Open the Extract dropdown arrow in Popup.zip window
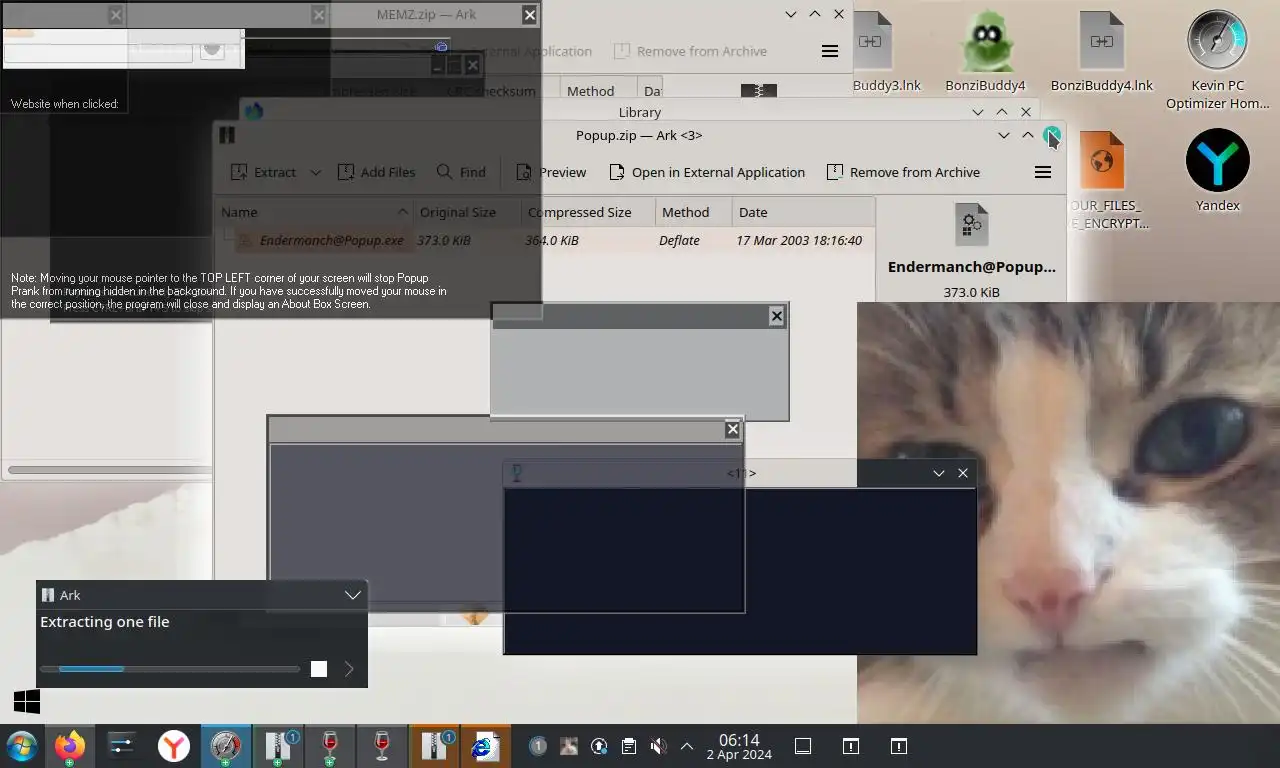Image resolution: width=1280 pixels, height=768 pixels. [x=315, y=172]
